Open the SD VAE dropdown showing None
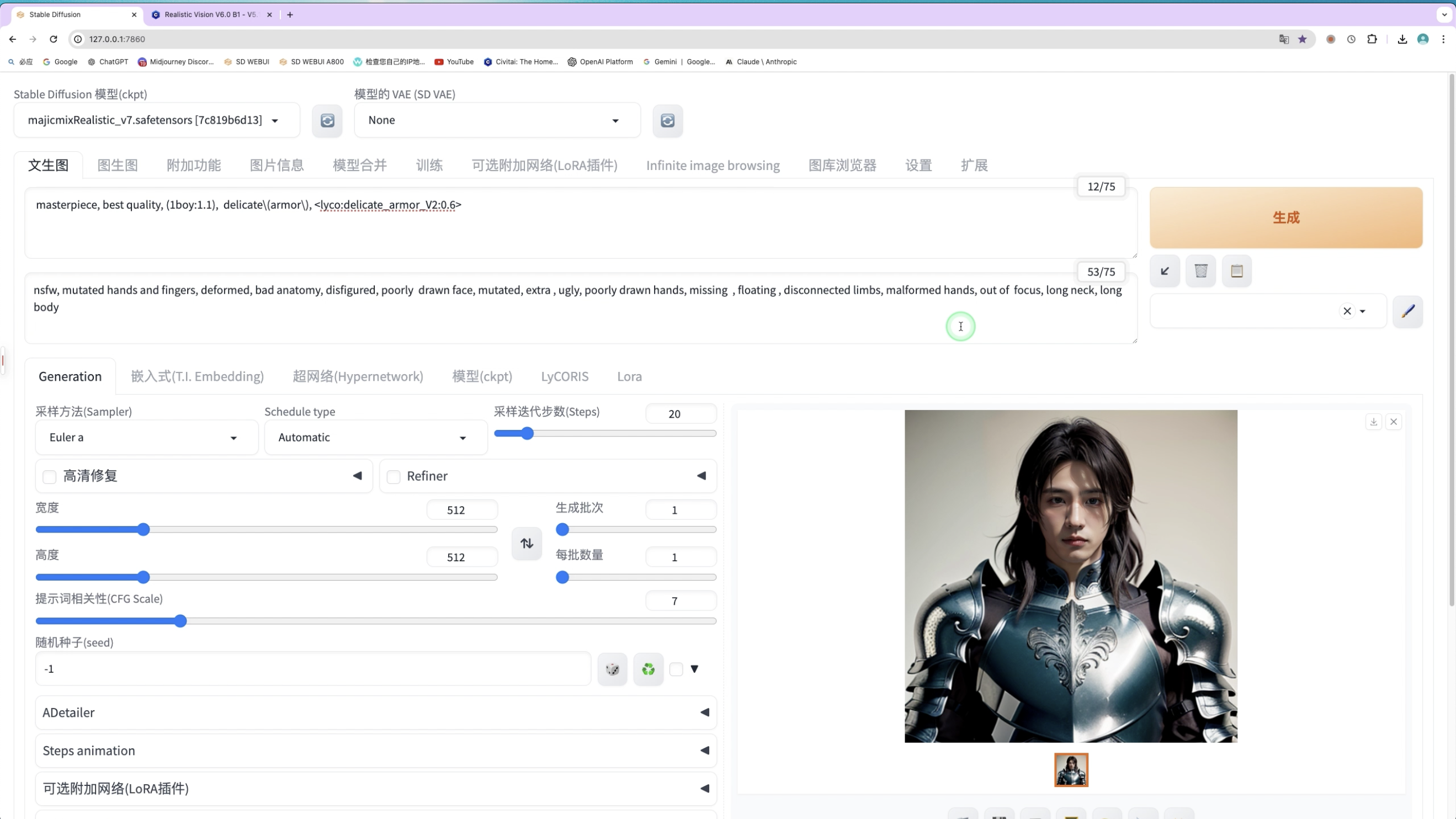The width and height of the screenshot is (1456, 819). coord(497,120)
